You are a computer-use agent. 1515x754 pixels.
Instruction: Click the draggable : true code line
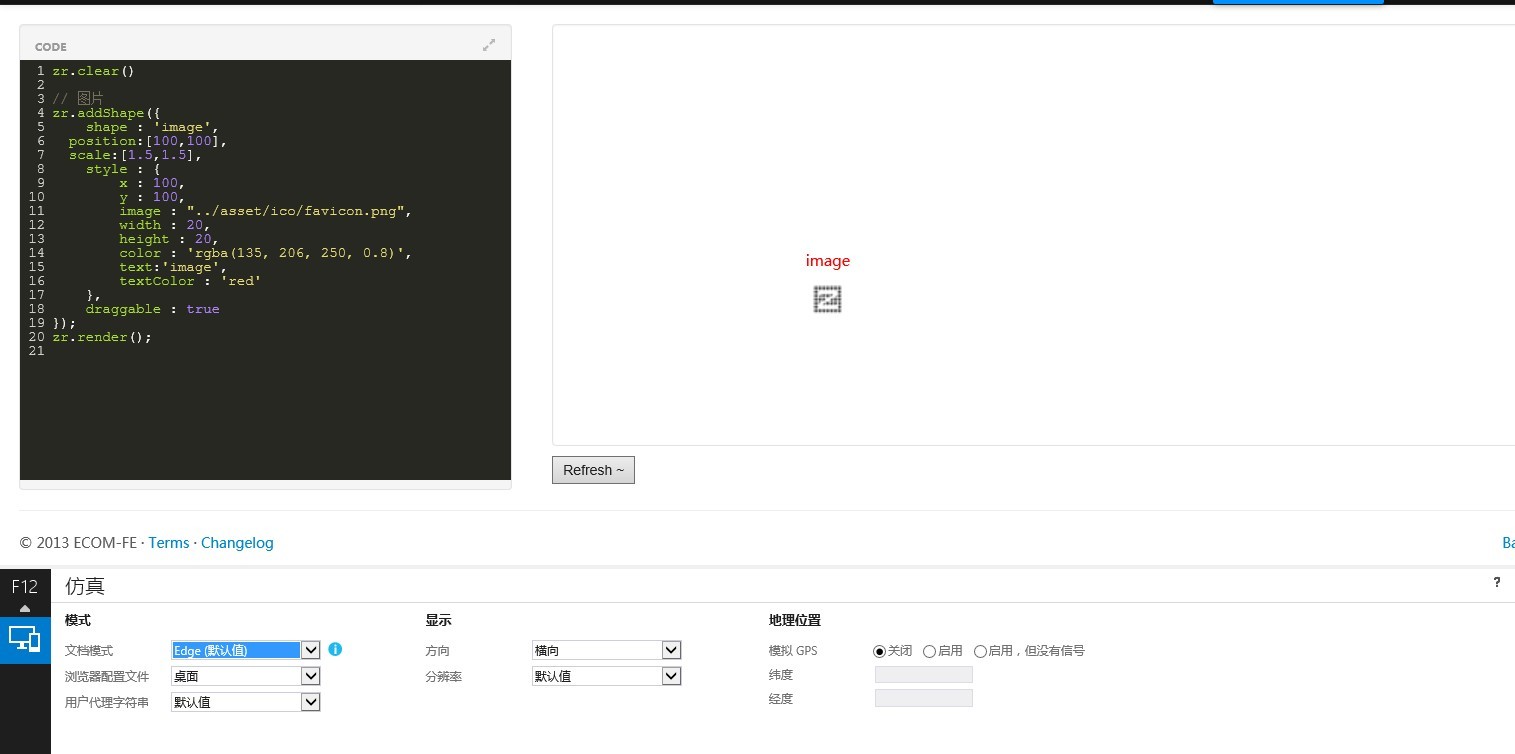152,309
